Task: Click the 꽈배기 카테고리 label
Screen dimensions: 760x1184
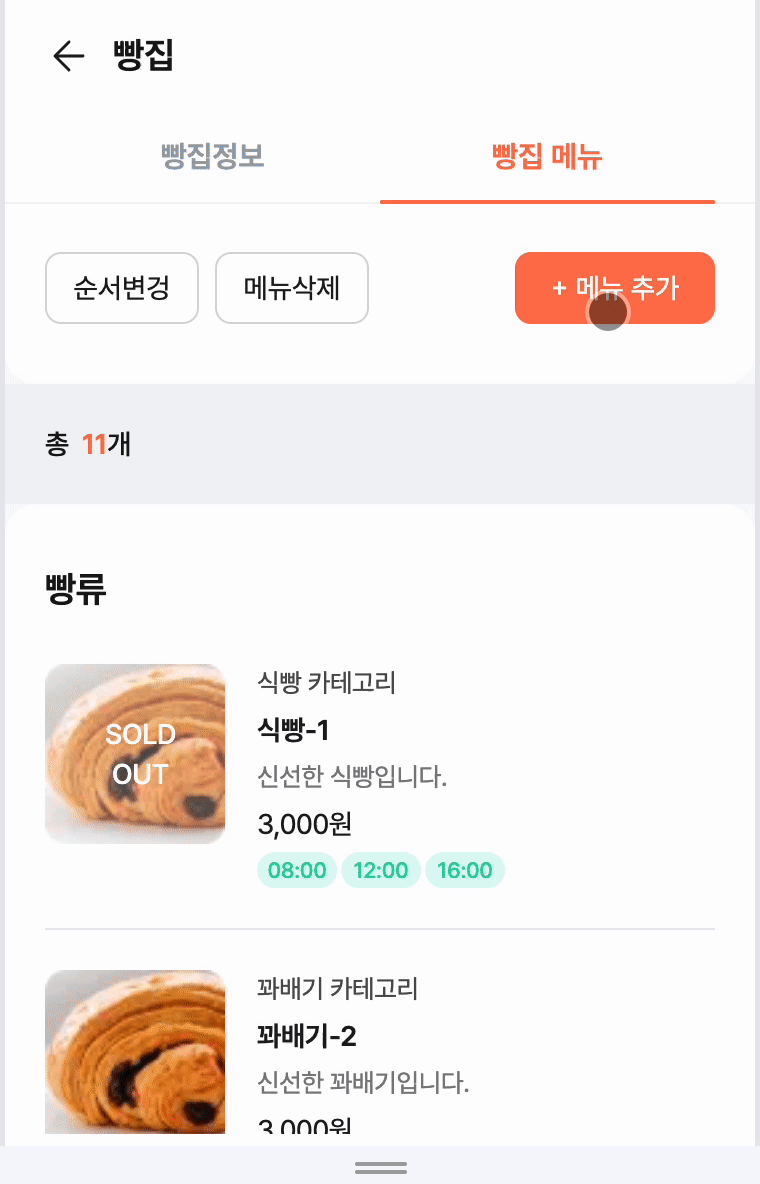Action: pyautogui.click(x=337, y=989)
